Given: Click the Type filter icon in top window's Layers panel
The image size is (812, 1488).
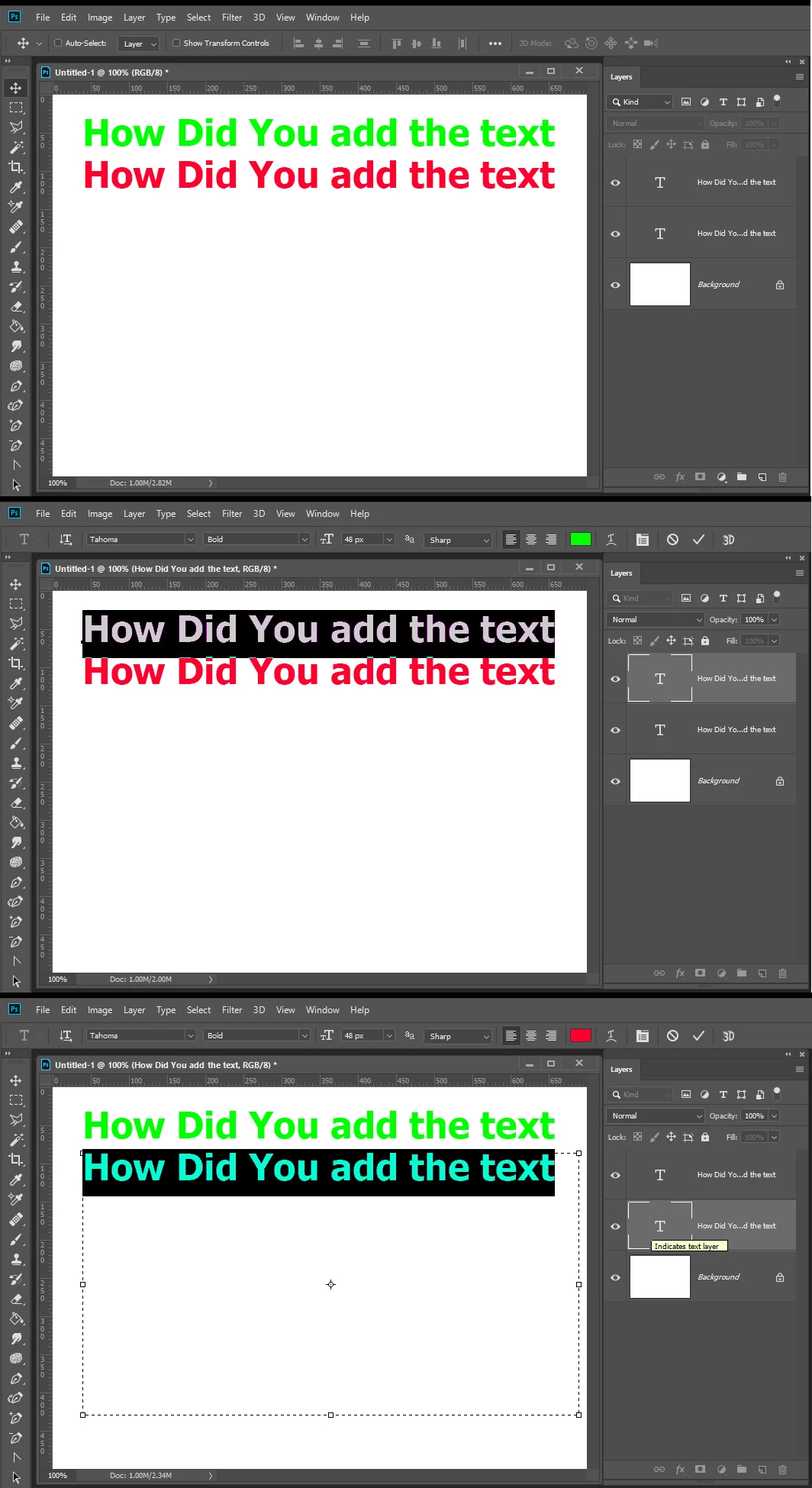Looking at the screenshot, I should click(x=723, y=102).
